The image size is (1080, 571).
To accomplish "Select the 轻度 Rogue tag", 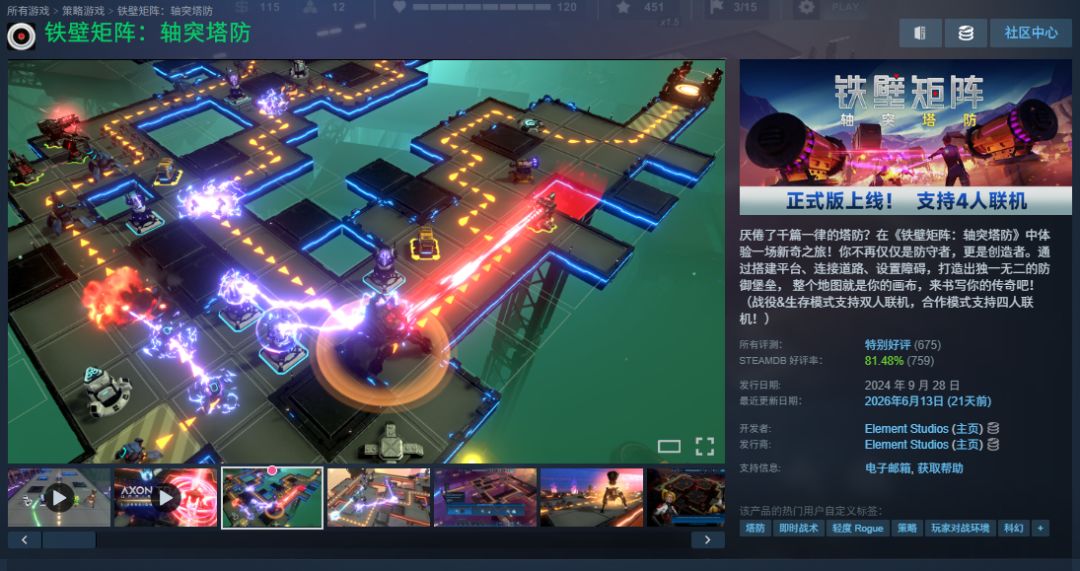I will coord(858,528).
